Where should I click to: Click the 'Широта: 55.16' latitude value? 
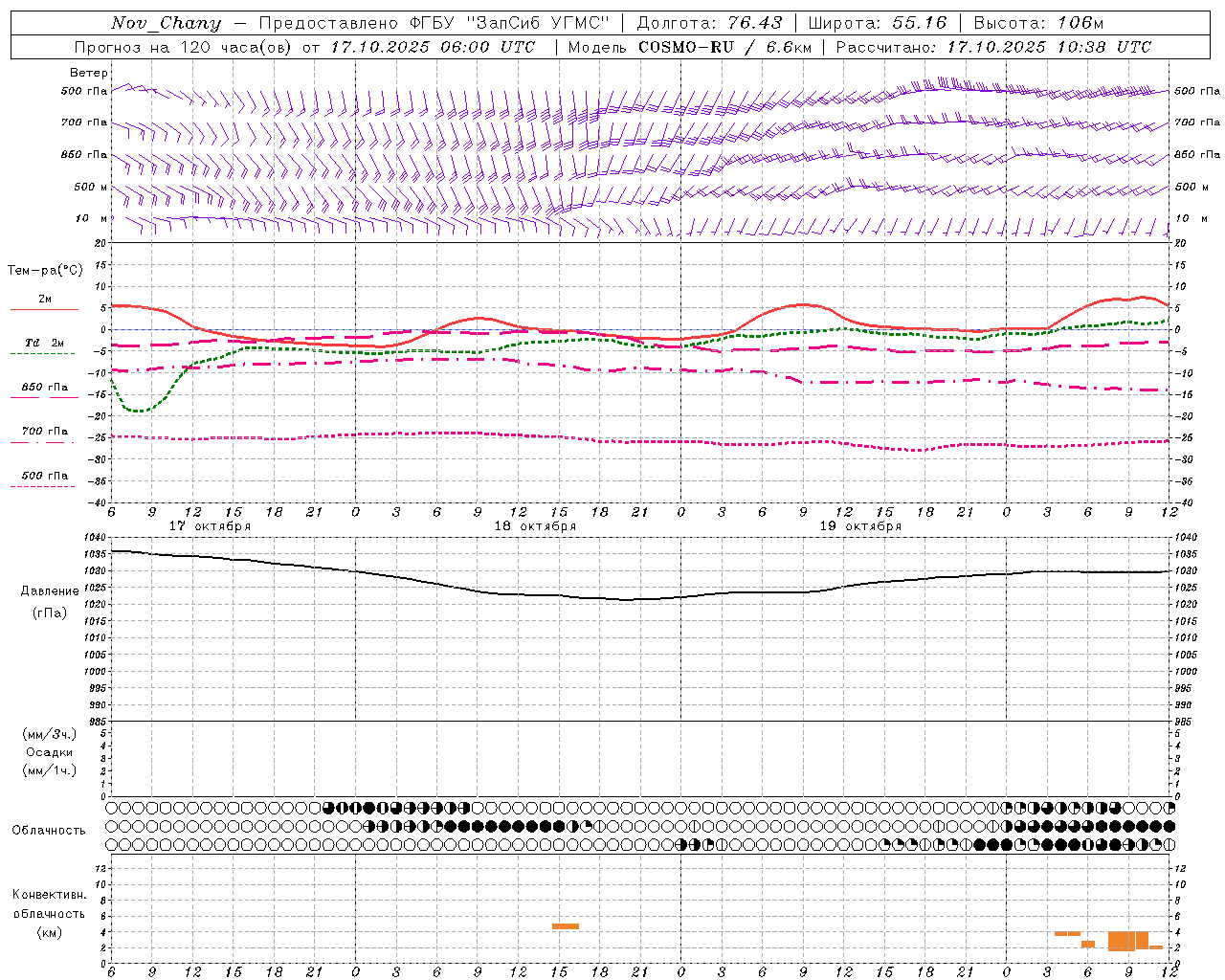(x=878, y=23)
